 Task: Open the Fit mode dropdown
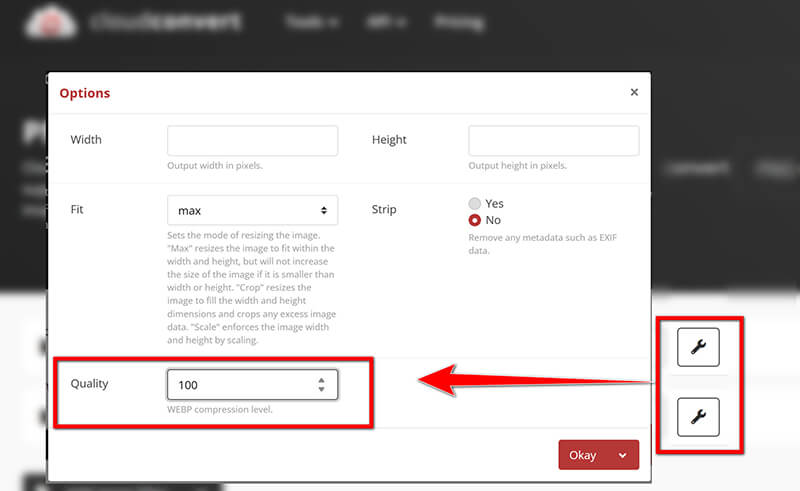click(x=252, y=211)
